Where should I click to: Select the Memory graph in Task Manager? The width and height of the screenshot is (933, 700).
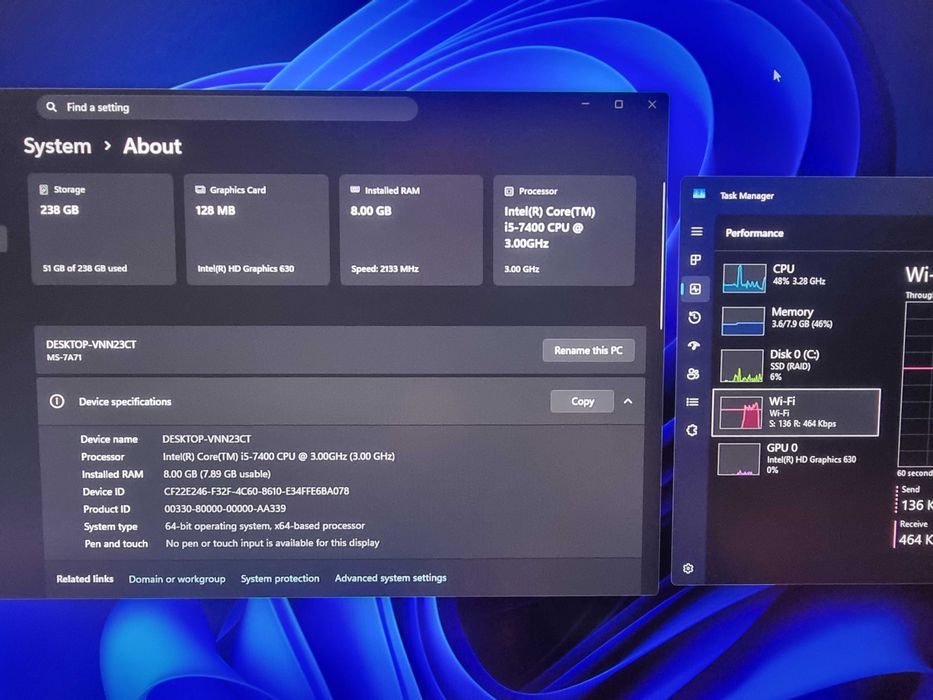click(x=743, y=320)
